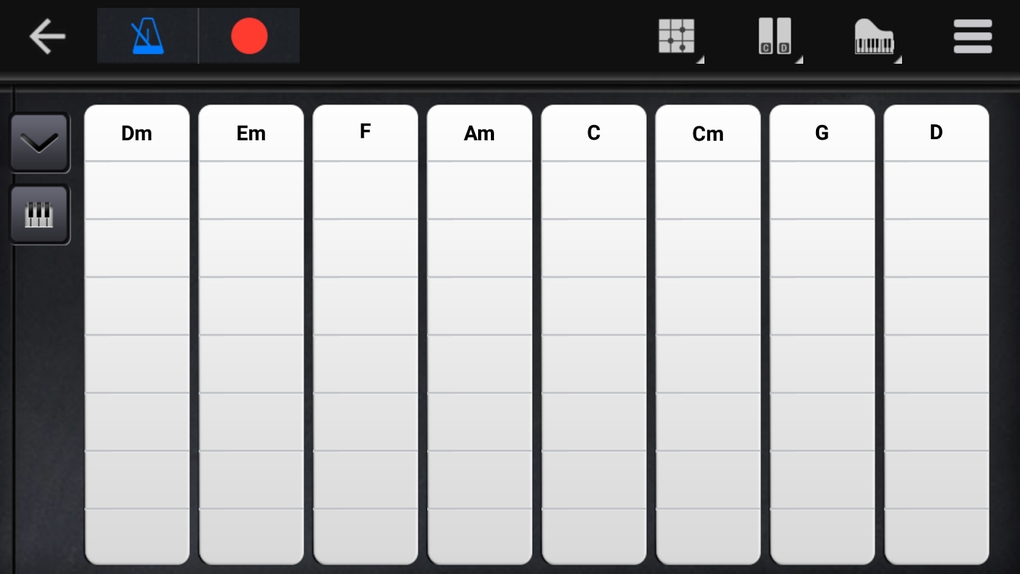Play the bottom pad of D column

coord(936,536)
